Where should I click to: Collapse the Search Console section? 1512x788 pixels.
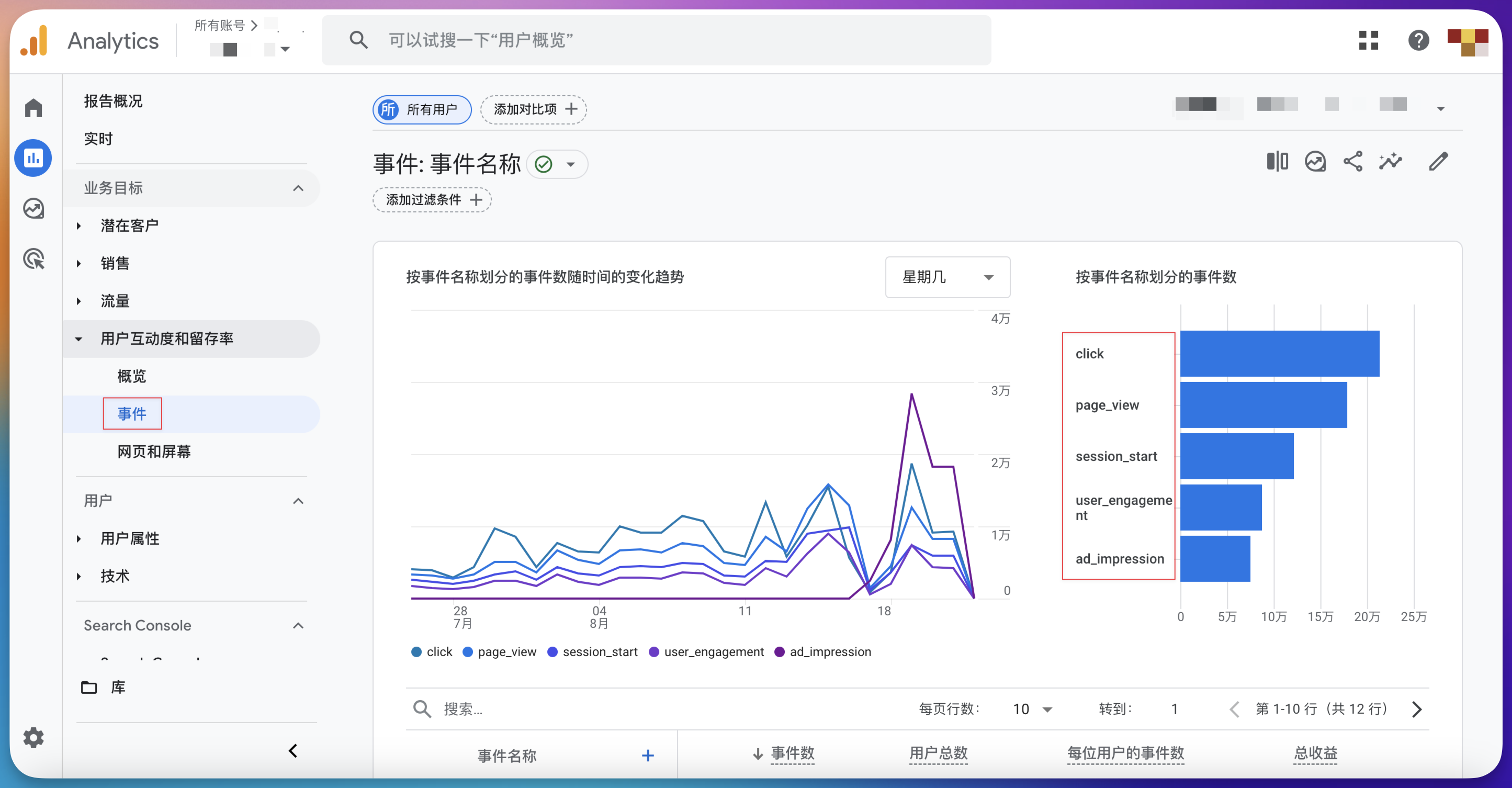[x=298, y=625]
